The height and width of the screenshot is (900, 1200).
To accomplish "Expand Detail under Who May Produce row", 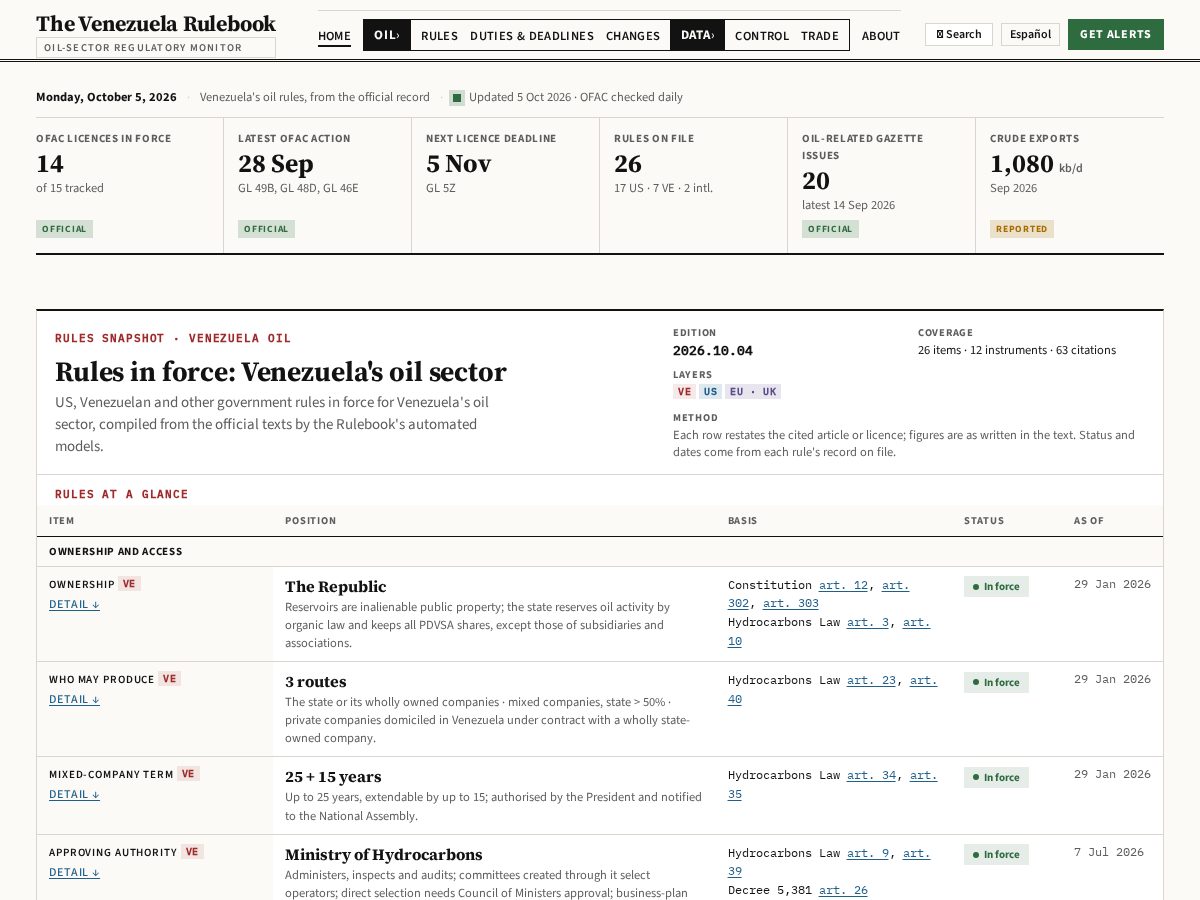I will click(74, 699).
